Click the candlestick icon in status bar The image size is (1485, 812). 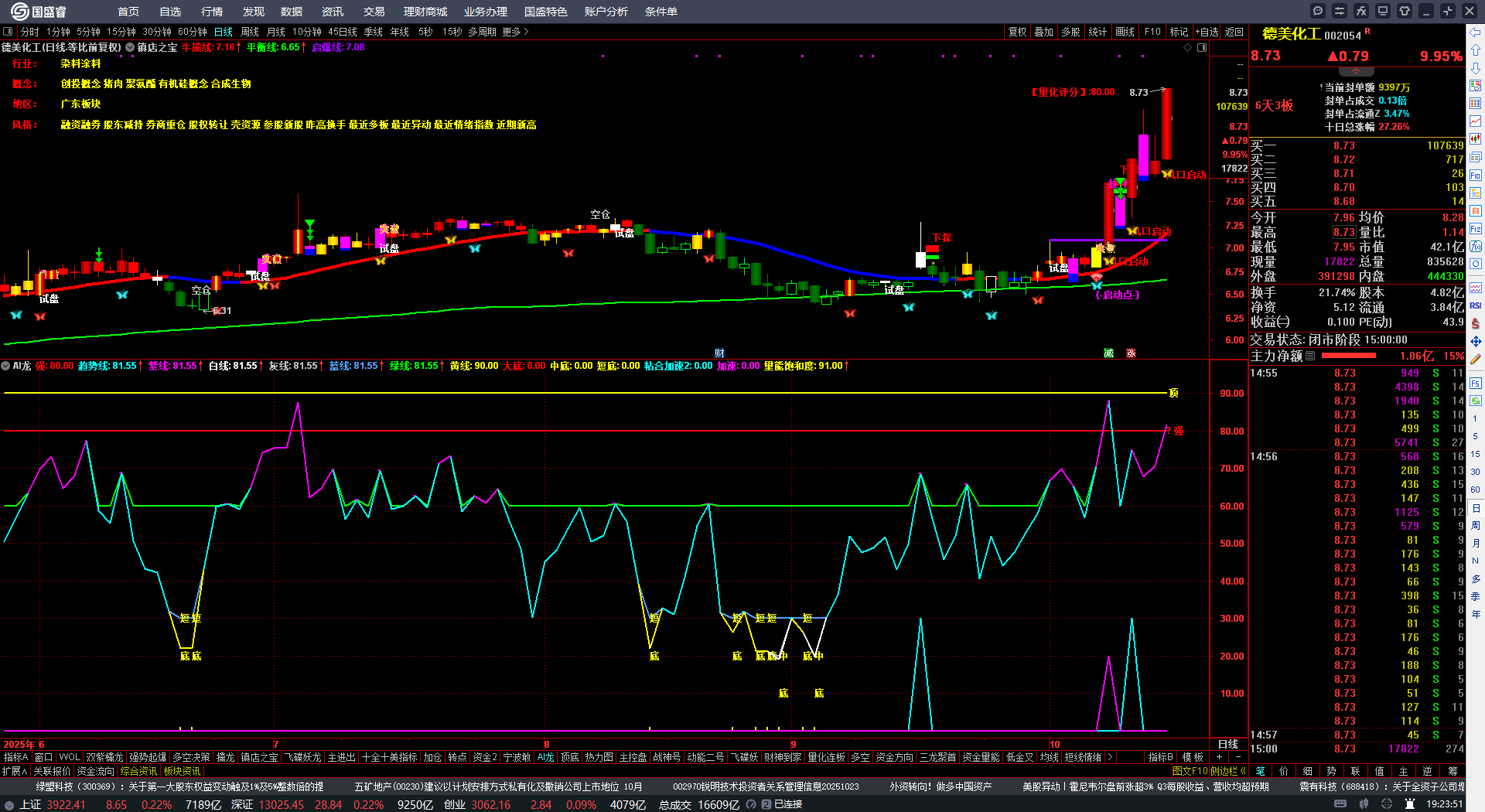[x=1363, y=804]
